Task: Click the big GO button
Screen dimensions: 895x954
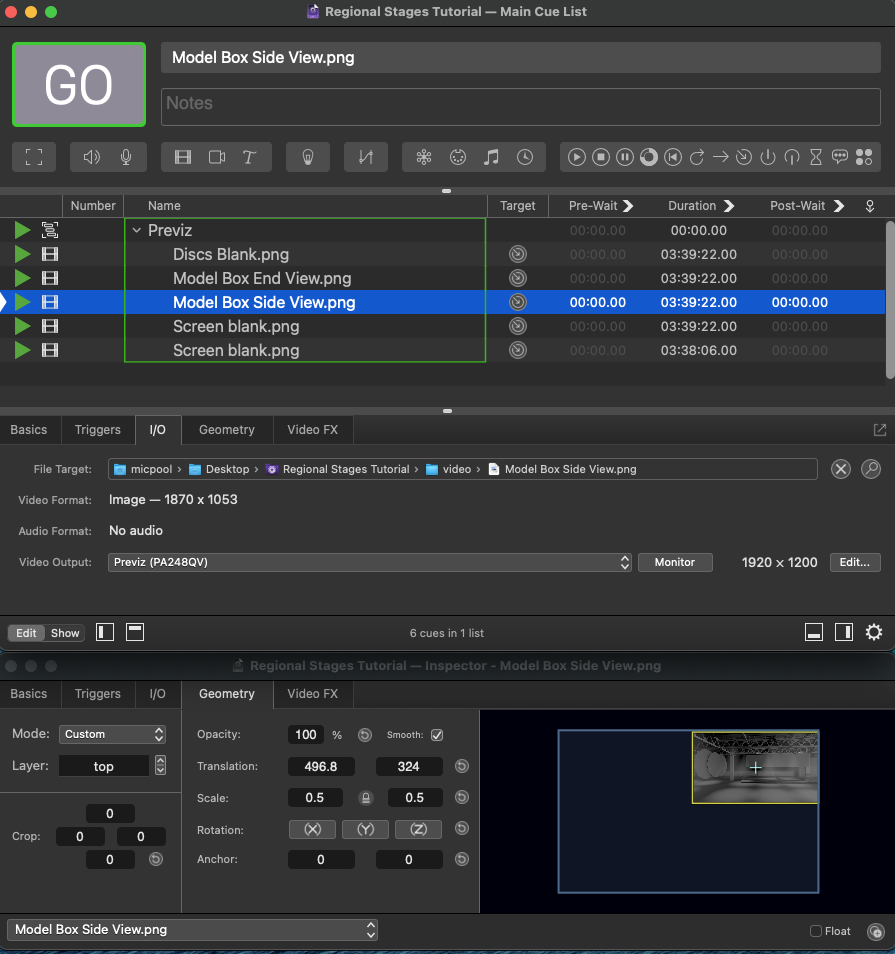Action: pyautogui.click(x=79, y=85)
